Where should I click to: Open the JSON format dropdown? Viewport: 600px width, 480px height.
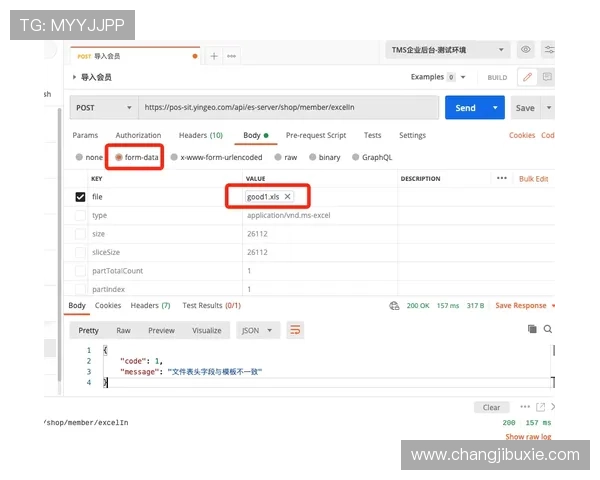(x=258, y=330)
